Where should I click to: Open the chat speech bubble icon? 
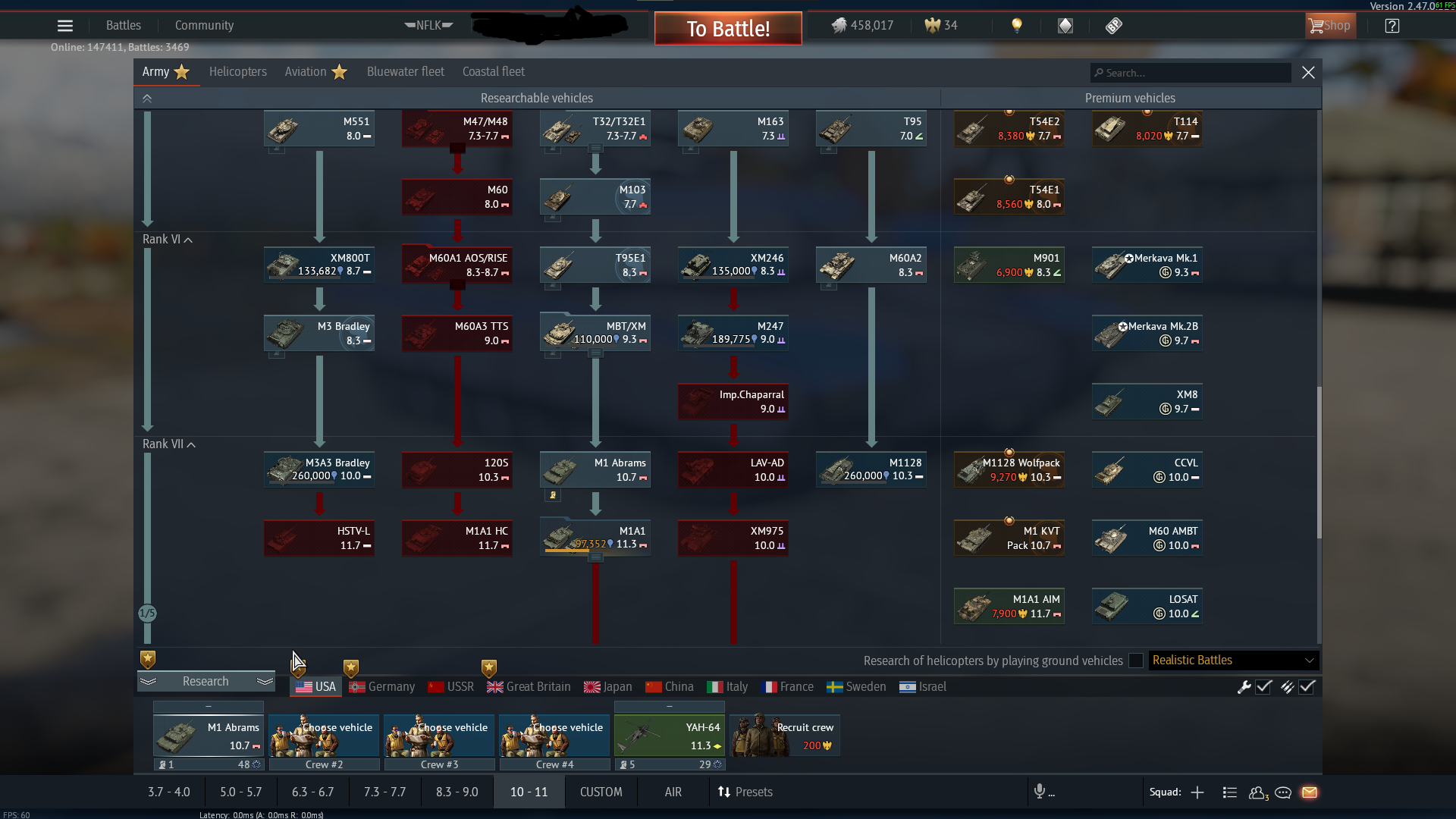pos(1283,792)
